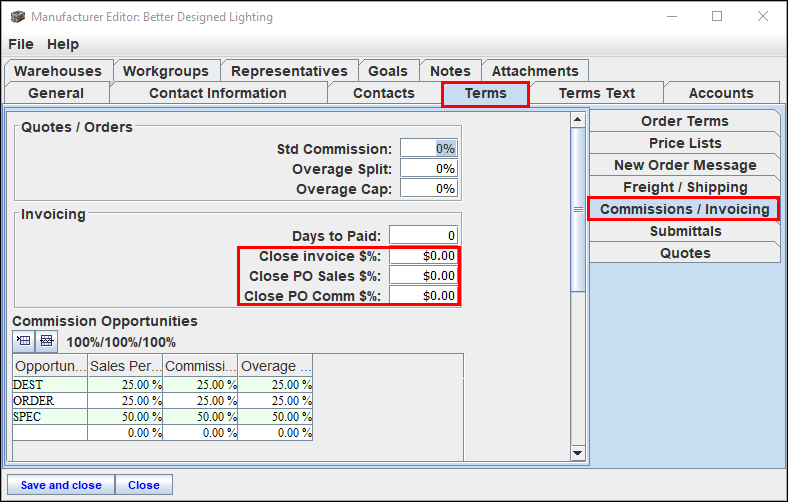
Task: Select the Quotes side tab
Action: point(684,253)
